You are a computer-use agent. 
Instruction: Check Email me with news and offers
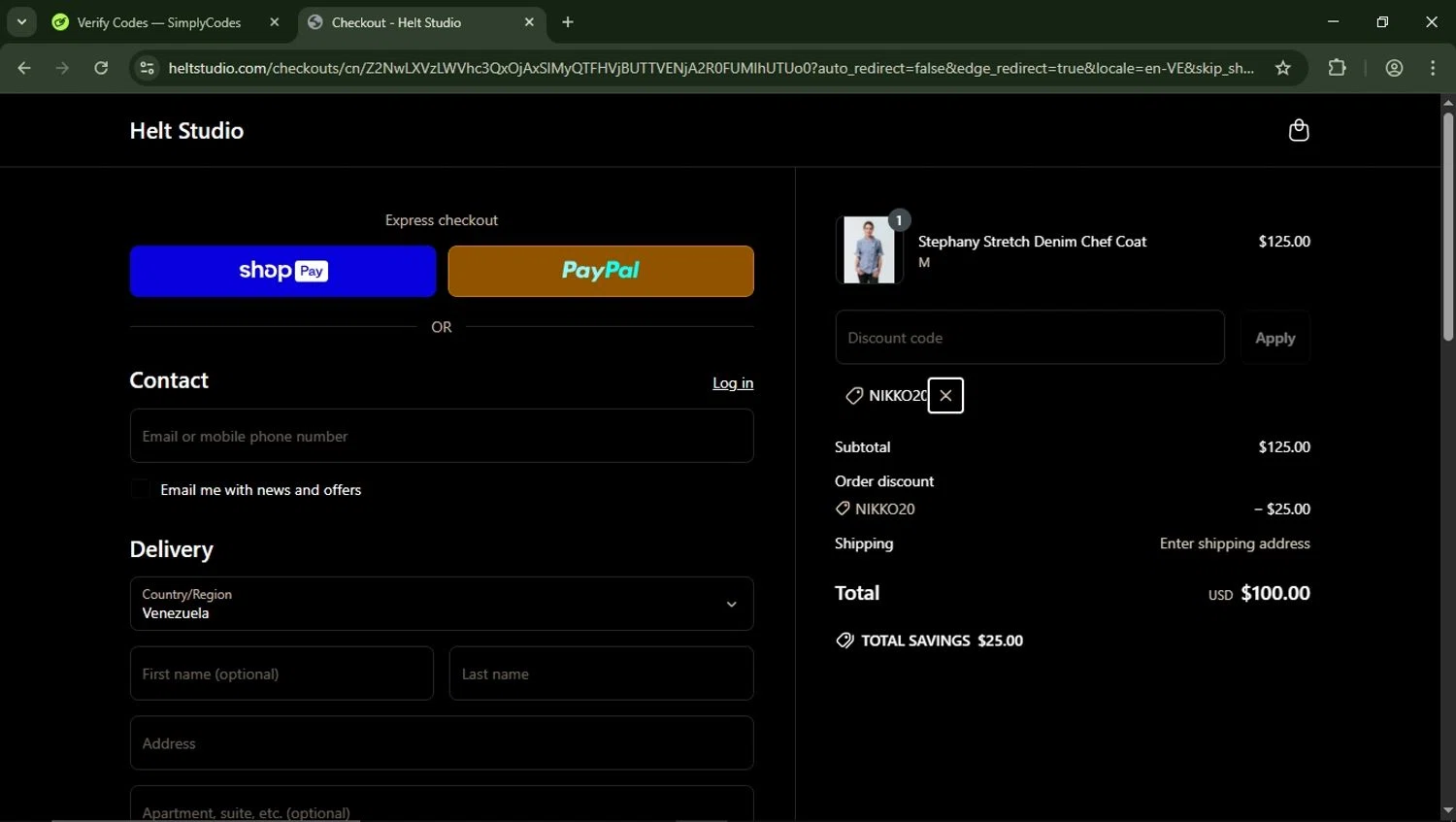pos(141,490)
